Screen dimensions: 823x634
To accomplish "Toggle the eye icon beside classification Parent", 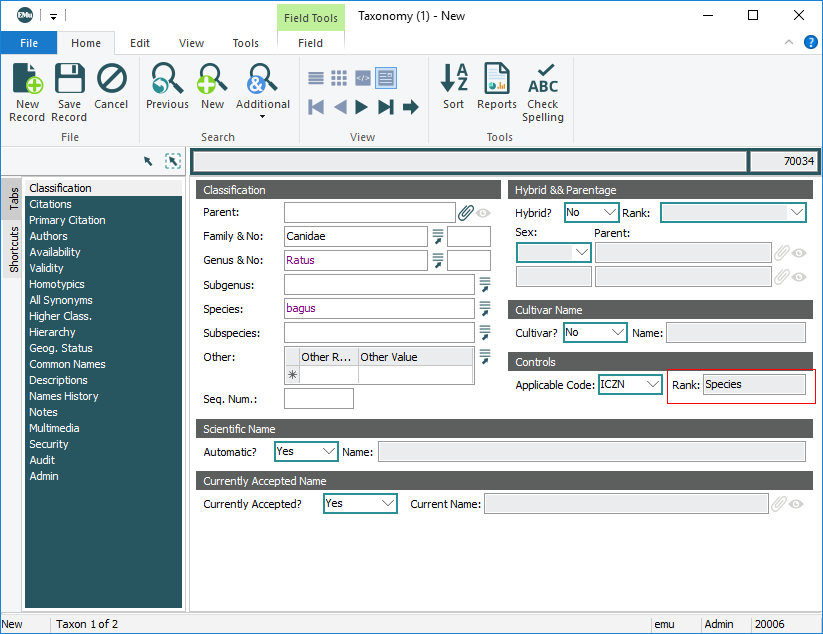I will pos(483,212).
